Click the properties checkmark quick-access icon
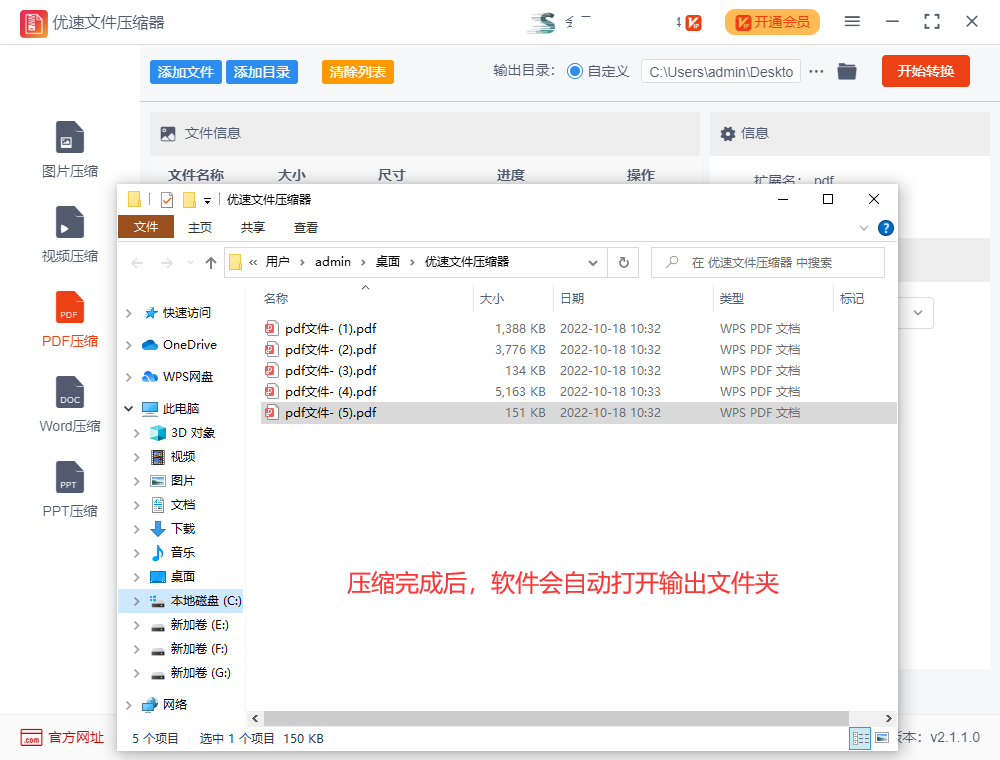Screen dimensions: 1000x760 pyautogui.click(x=166, y=200)
